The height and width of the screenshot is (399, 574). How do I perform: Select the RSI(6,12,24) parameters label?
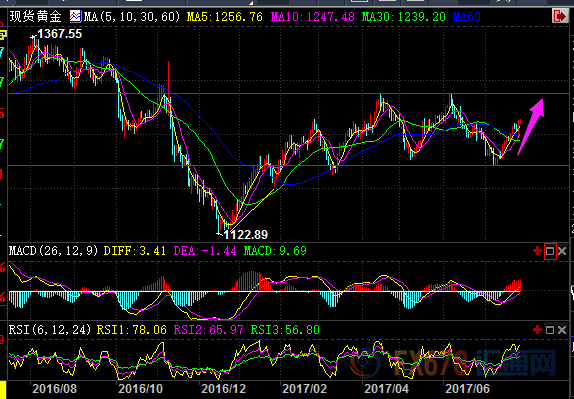coord(50,330)
